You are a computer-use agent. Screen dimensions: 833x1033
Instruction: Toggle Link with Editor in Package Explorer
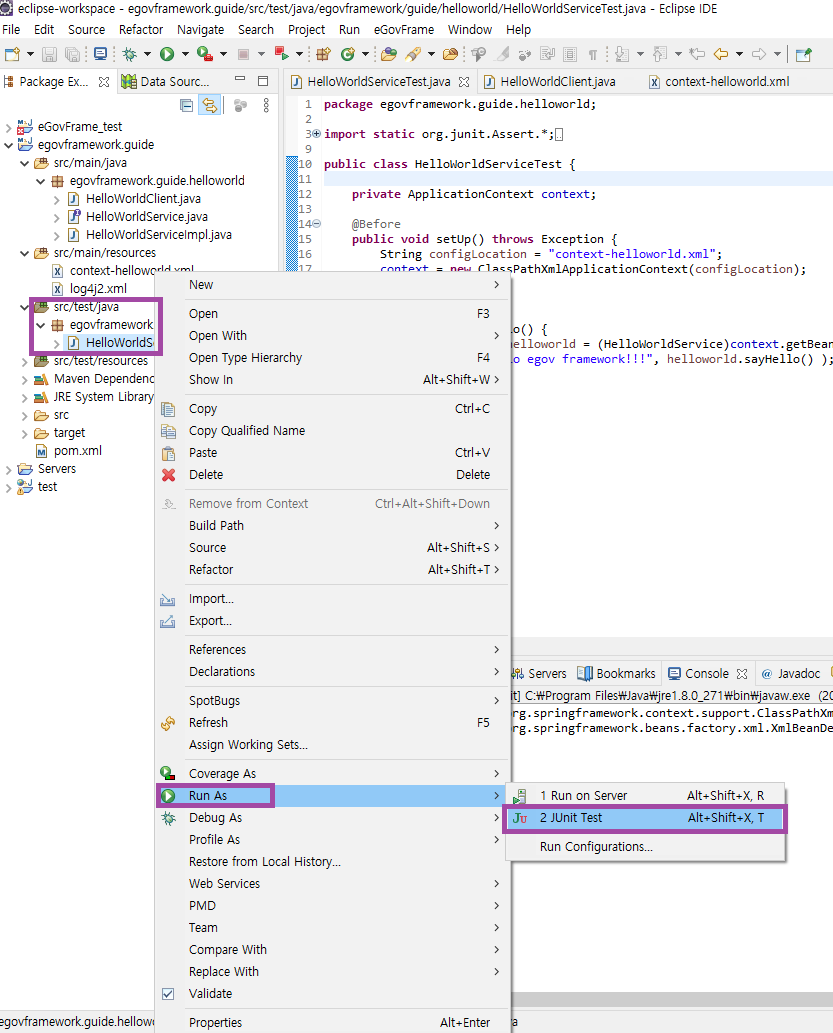pyautogui.click(x=210, y=105)
